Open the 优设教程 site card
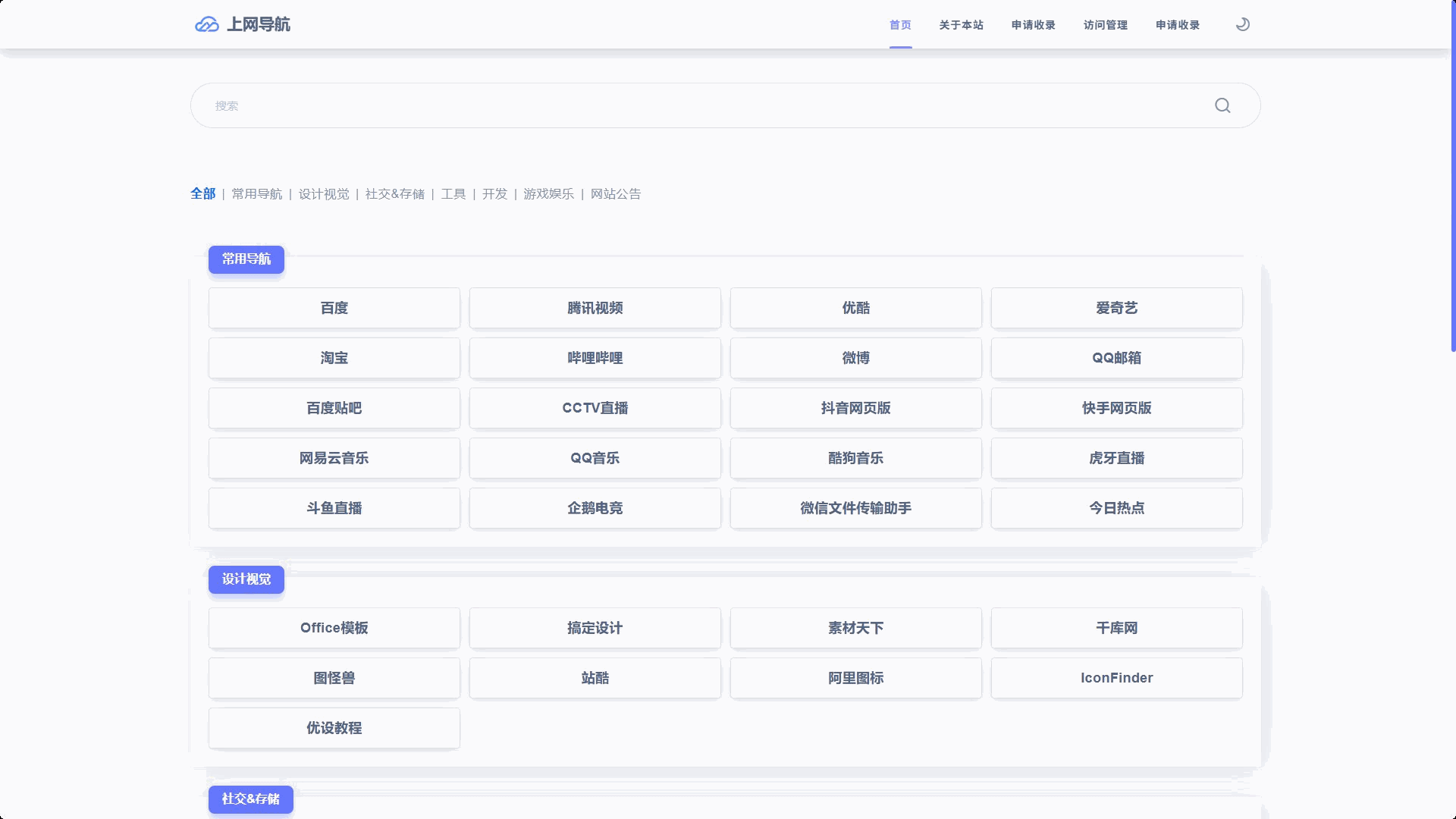Image resolution: width=1456 pixels, height=819 pixels. 334,728
